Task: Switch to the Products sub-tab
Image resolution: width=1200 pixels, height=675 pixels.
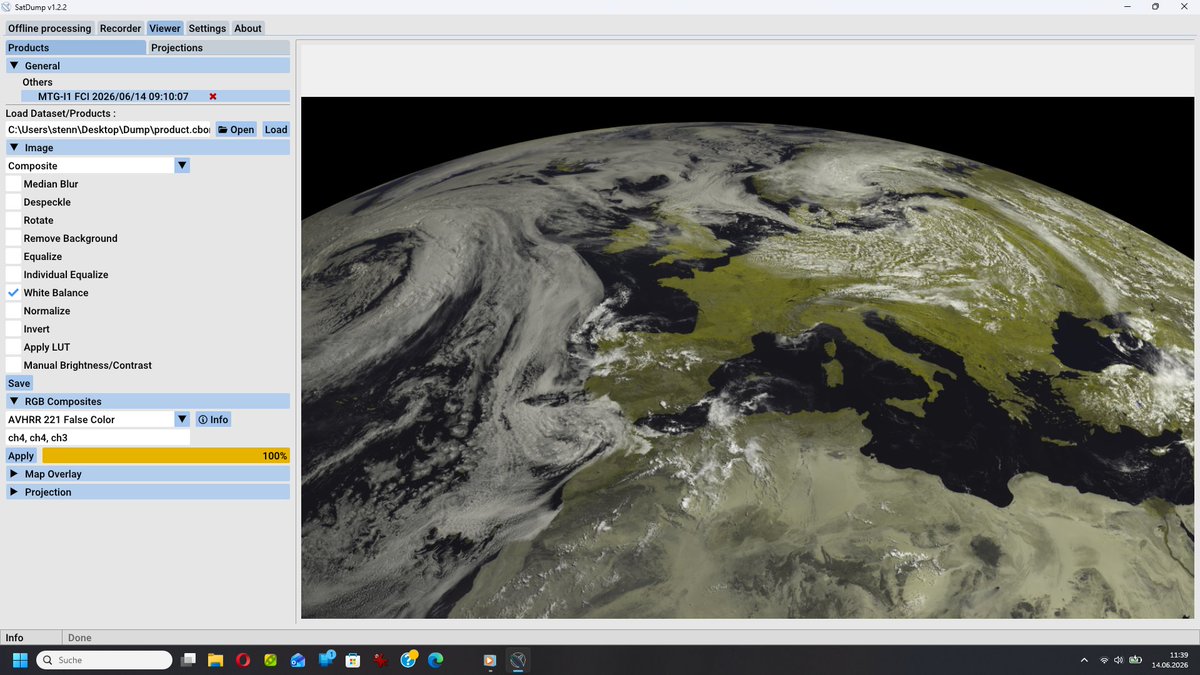Action: (x=76, y=48)
